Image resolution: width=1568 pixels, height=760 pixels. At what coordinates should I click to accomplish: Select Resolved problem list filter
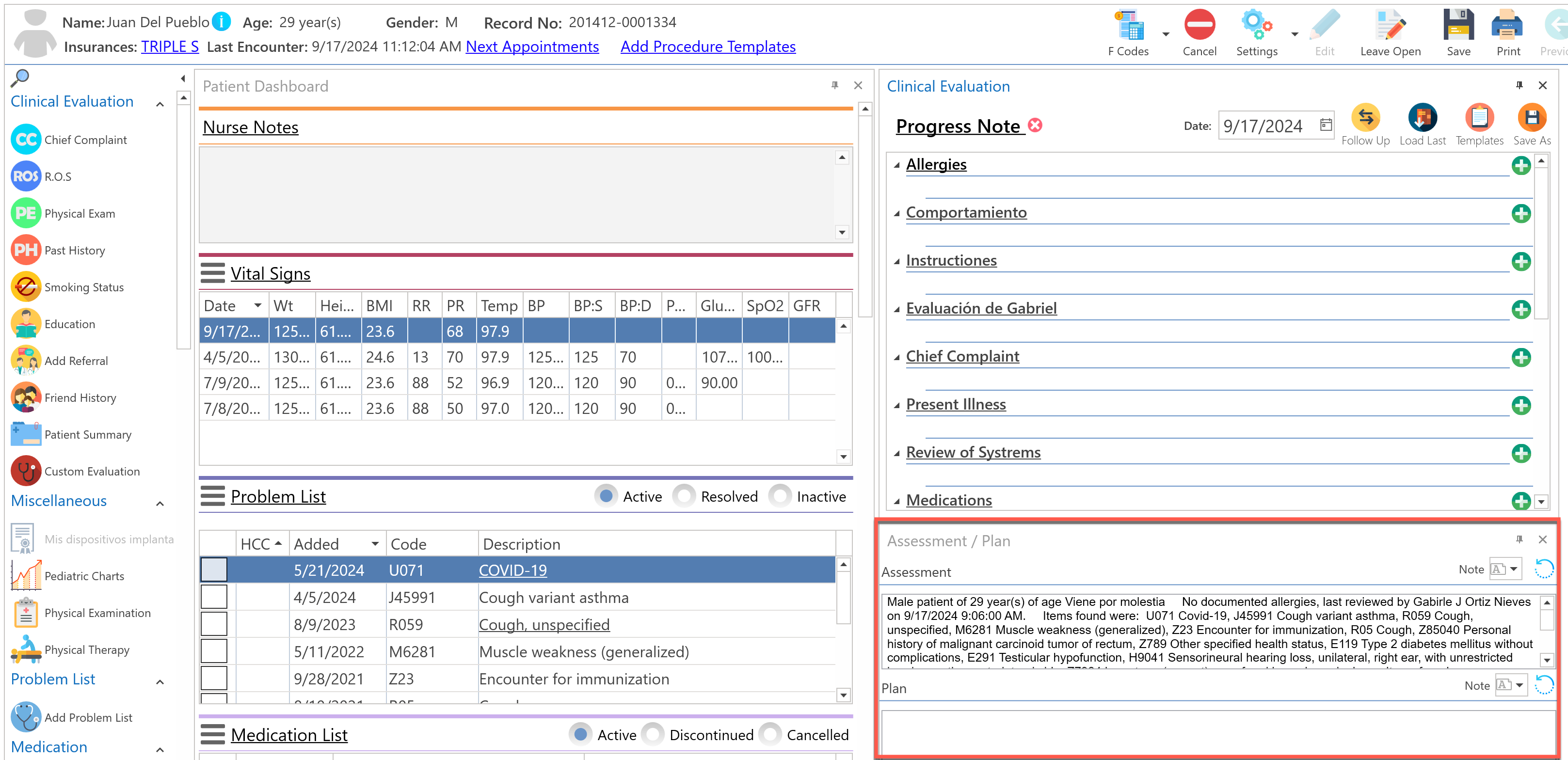(x=684, y=496)
